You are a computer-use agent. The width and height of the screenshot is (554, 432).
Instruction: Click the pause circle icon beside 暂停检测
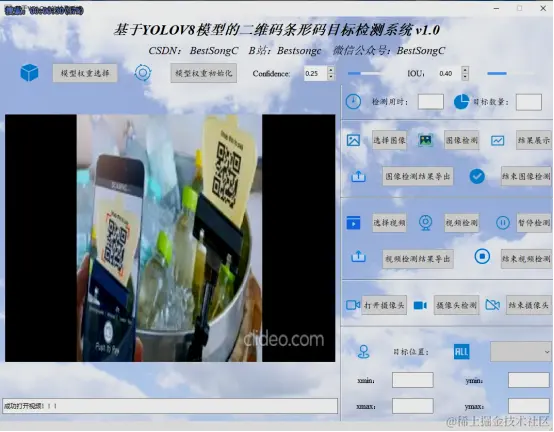[x=503, y=223]
